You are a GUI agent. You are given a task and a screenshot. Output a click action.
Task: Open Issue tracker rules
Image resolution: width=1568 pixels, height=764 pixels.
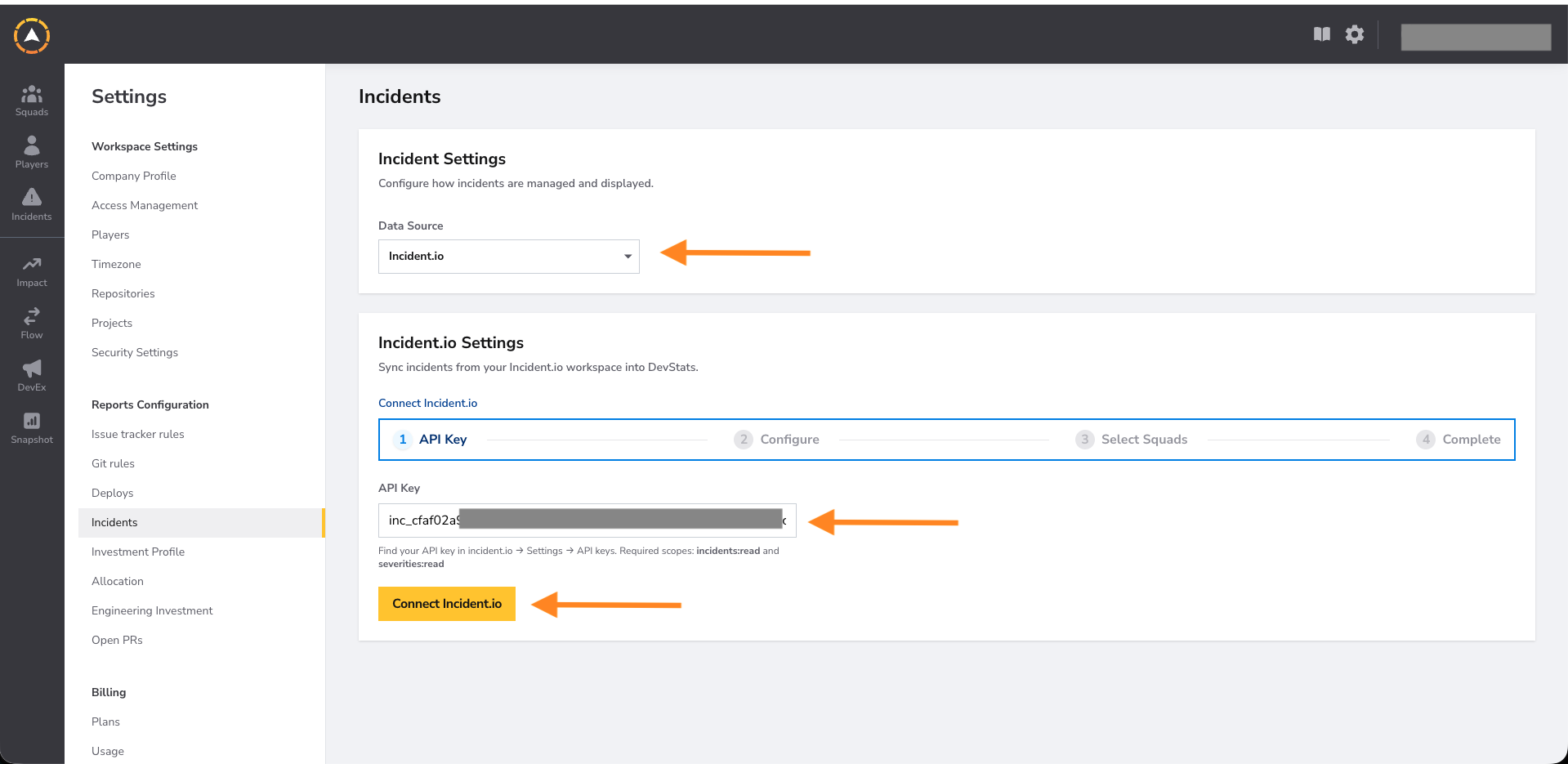pos(138,434)
